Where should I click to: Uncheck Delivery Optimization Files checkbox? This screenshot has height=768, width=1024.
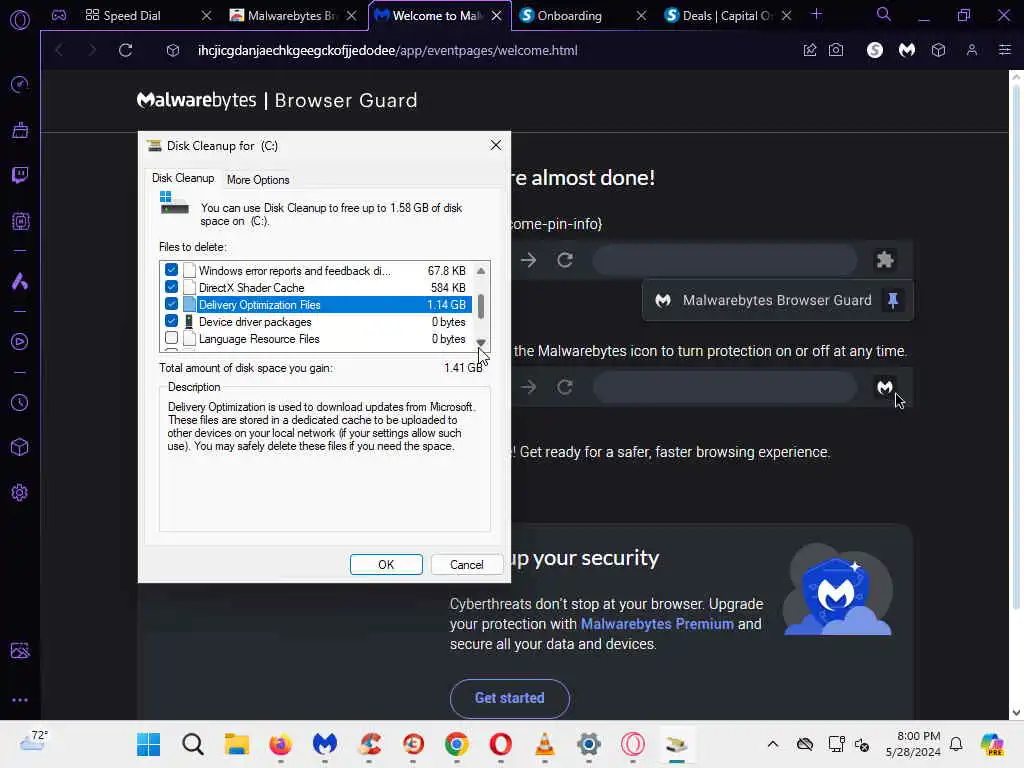coord(171,304)
